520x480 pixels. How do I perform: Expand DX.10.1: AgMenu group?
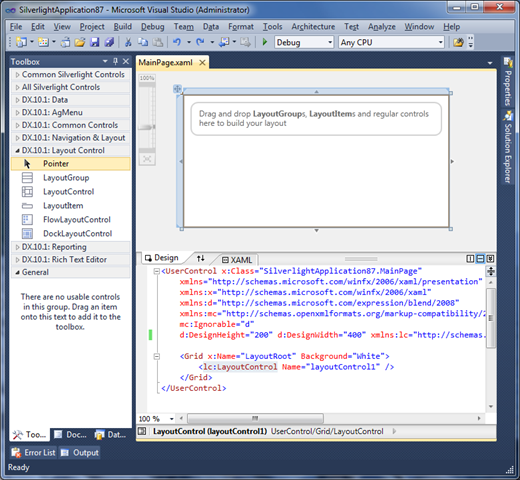(17, 113)
